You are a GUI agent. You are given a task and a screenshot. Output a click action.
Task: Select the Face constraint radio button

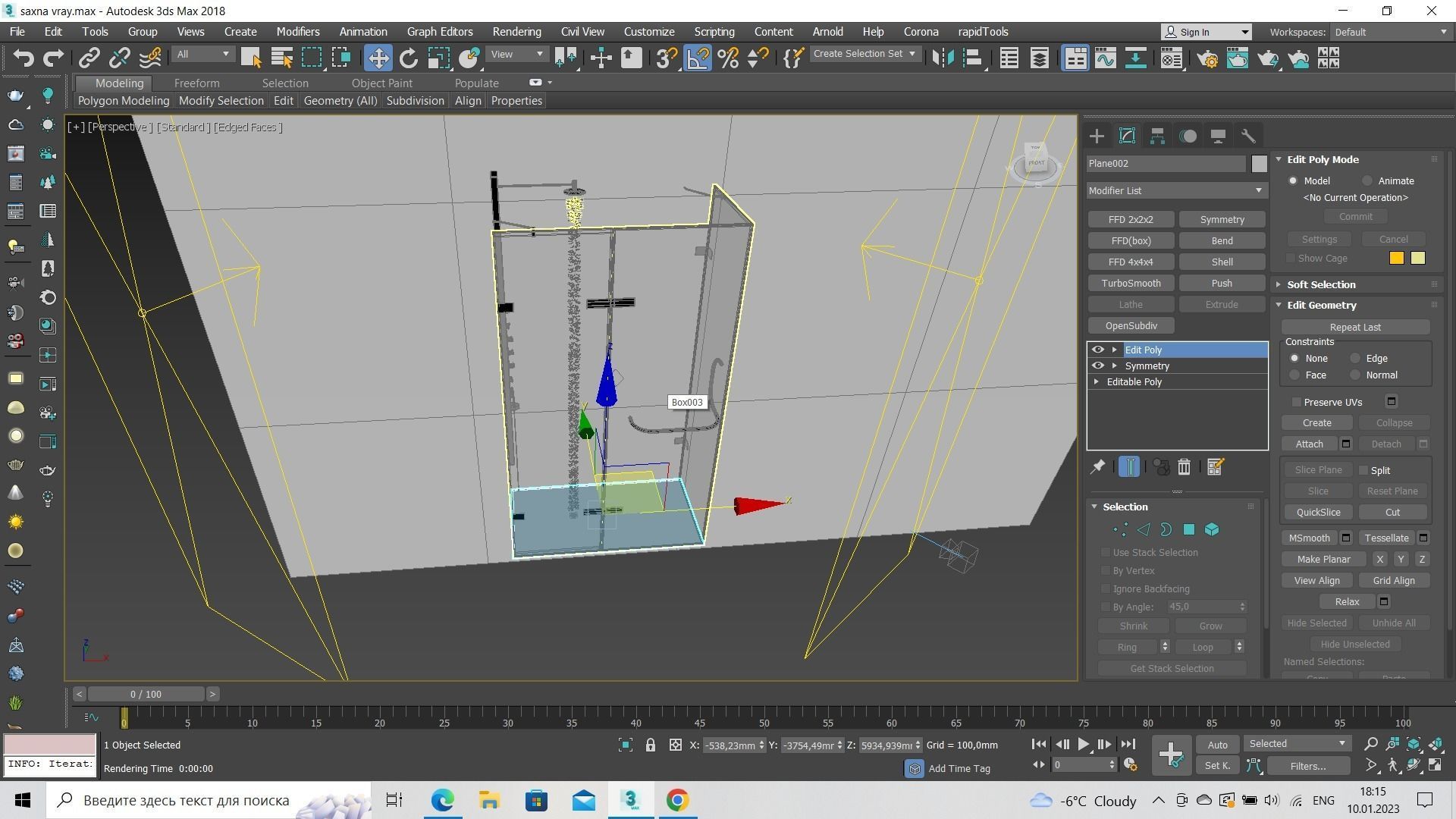pyautogui.click(x=1294, y=375)
